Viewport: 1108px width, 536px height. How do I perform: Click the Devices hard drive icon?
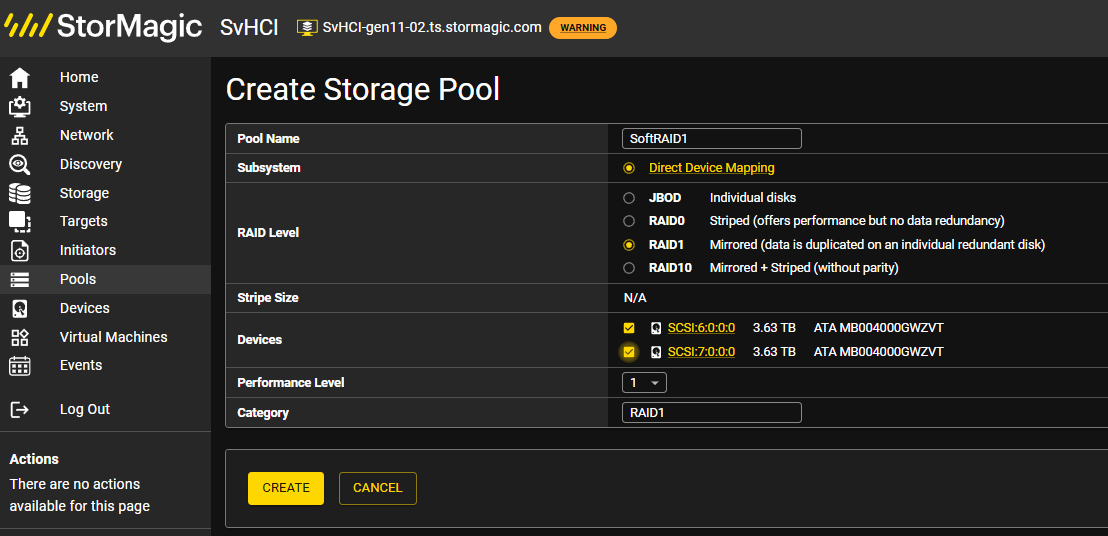pyautogui.click(x=19, y=308)
